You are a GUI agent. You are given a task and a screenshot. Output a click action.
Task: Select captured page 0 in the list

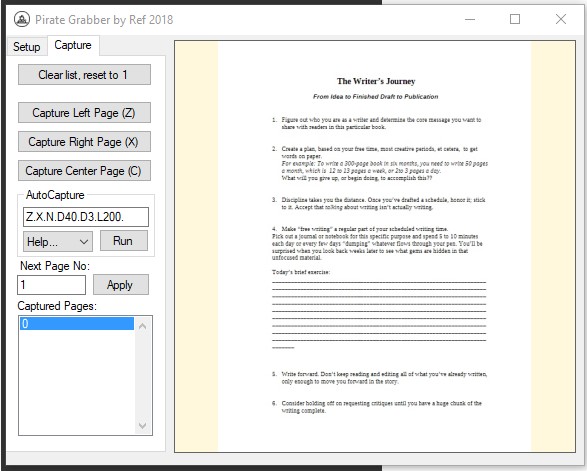click(x=77, y=323)
